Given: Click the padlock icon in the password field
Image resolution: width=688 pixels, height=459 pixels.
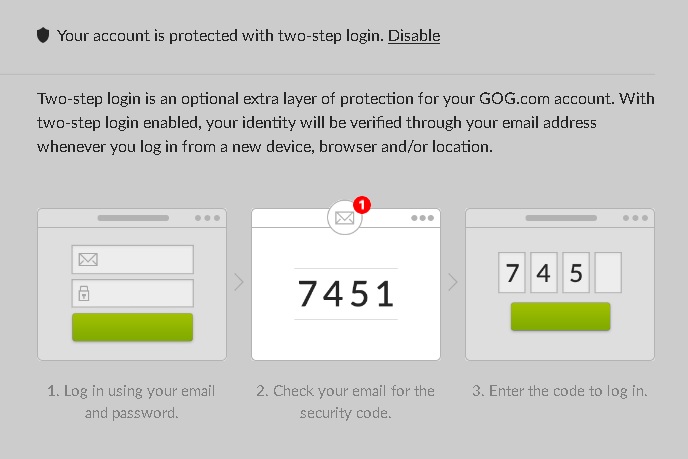Looking at the screenshot, I should point(86,293).
